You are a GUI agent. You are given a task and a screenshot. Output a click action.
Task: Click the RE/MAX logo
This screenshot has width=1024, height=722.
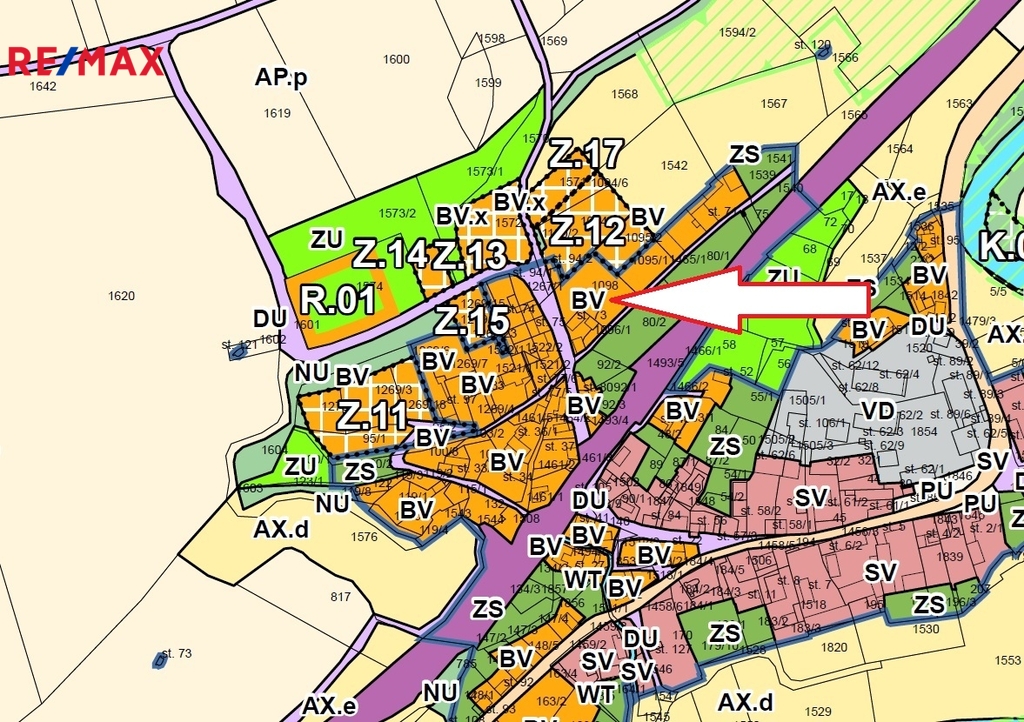coord(84,61)
